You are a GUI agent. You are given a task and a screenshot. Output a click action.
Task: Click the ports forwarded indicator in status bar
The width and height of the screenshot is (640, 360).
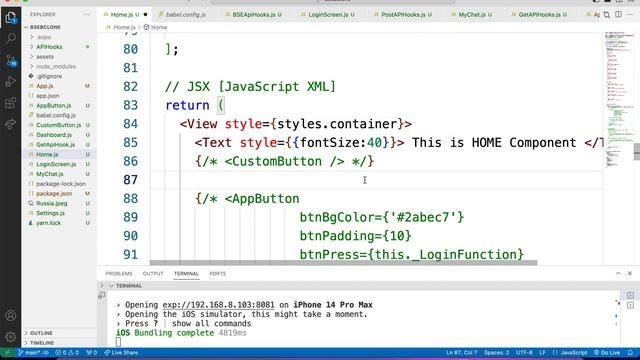[92, 353]
